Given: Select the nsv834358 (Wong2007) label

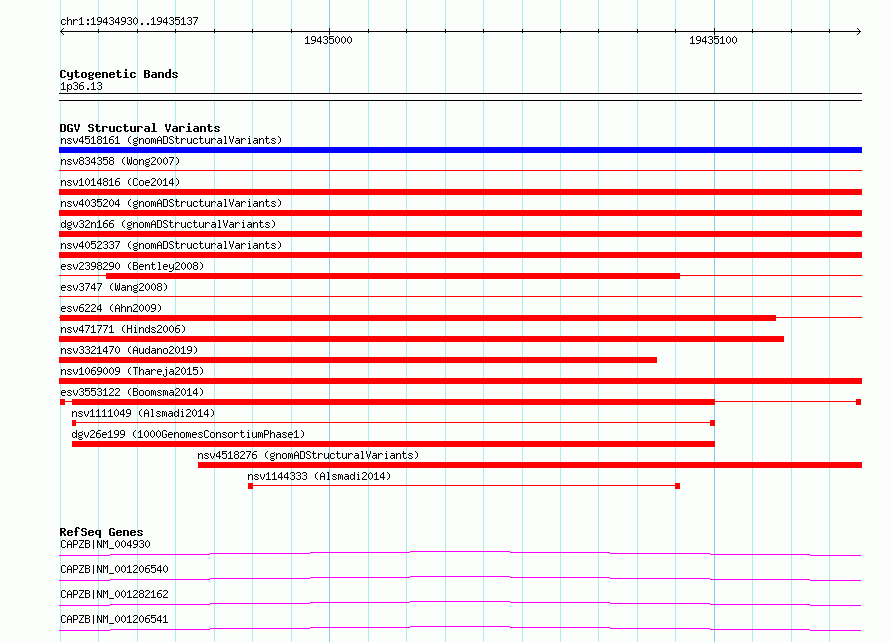Looking at the screenshot, I should (120, 161).
